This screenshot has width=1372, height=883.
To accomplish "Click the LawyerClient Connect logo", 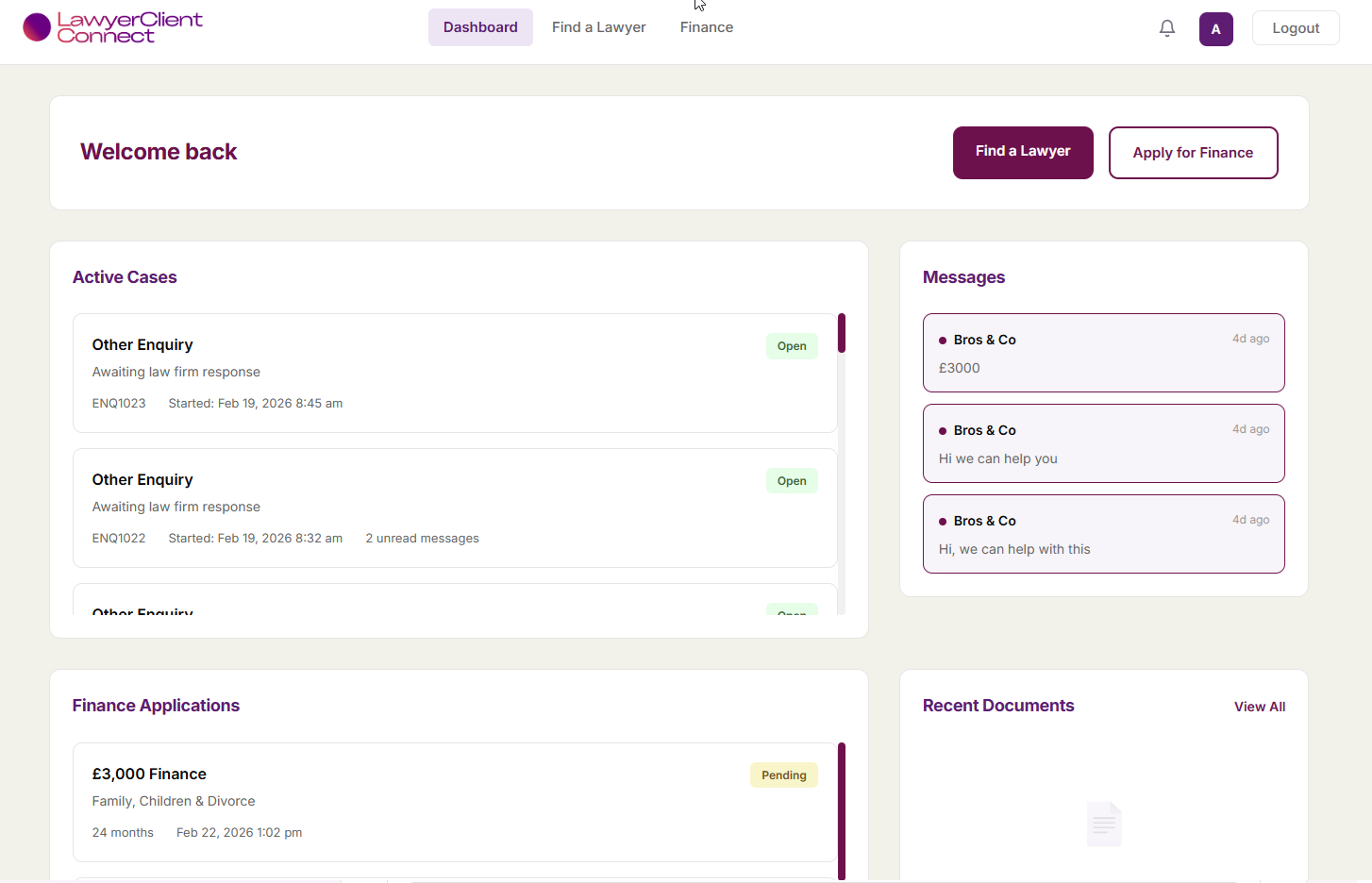I will coord(111,26).
